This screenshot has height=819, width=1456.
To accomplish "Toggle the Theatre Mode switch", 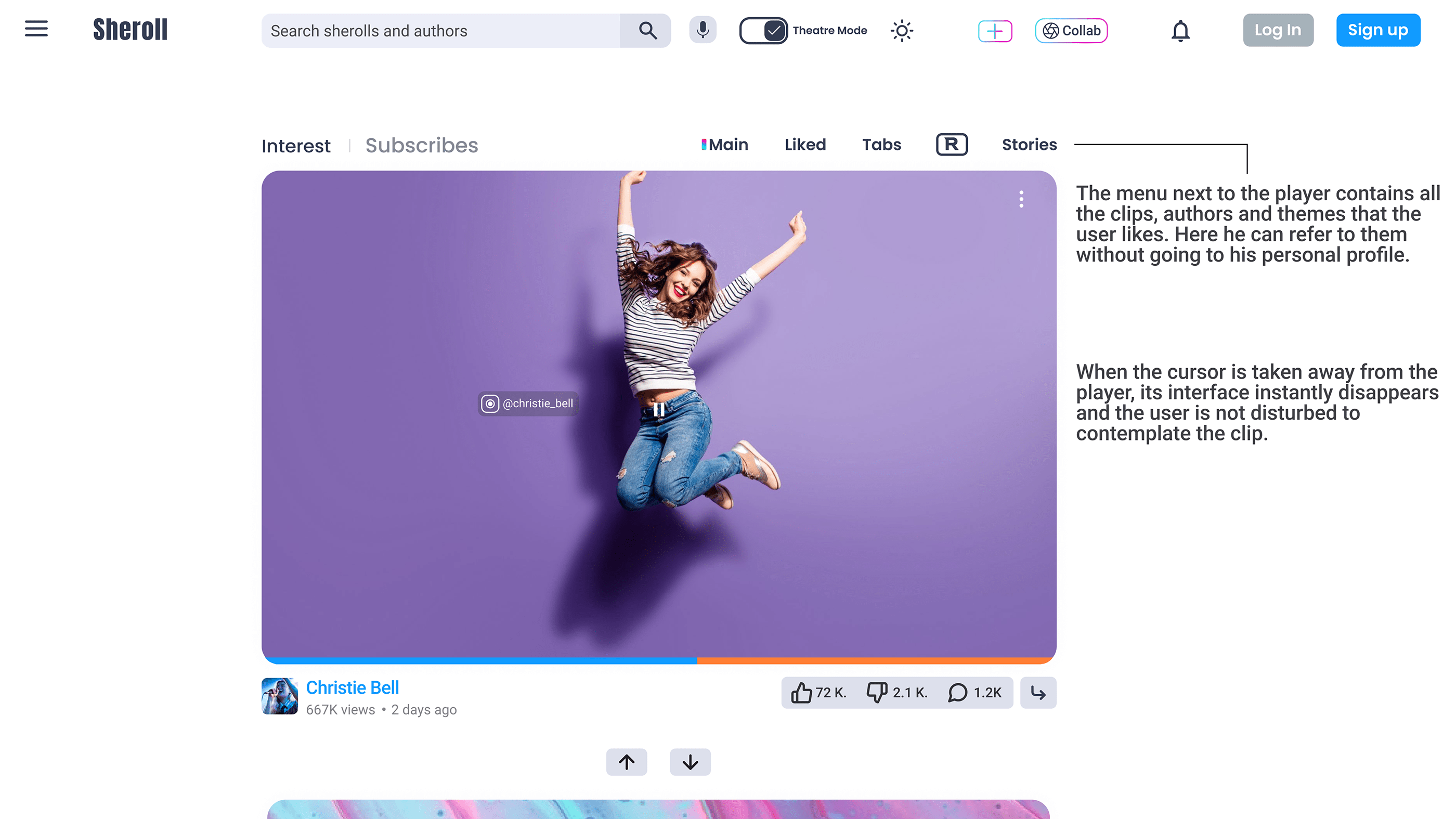I will (763, 31).
